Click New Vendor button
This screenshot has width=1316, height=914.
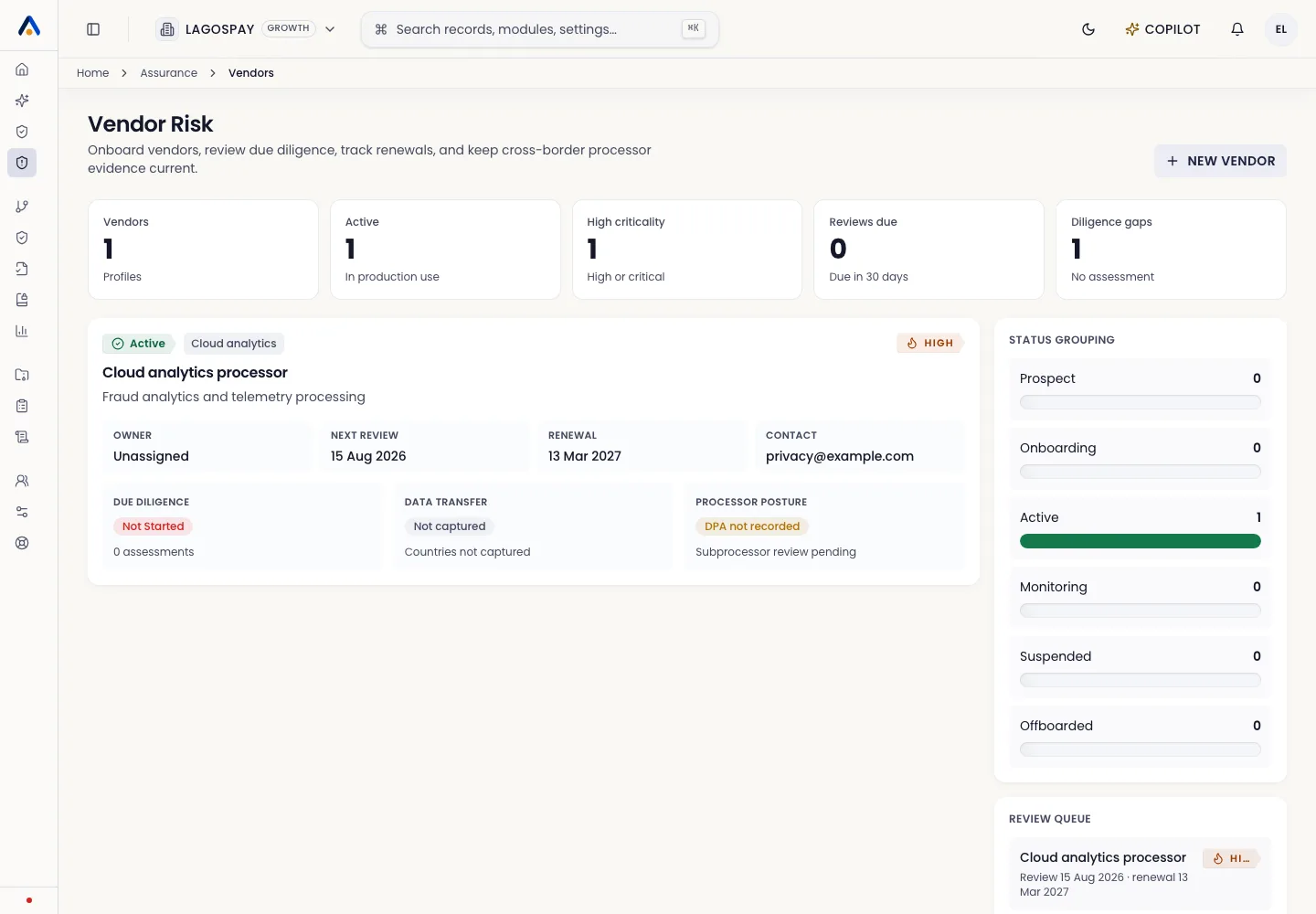pyautogui.click(x=1220, y=161)
